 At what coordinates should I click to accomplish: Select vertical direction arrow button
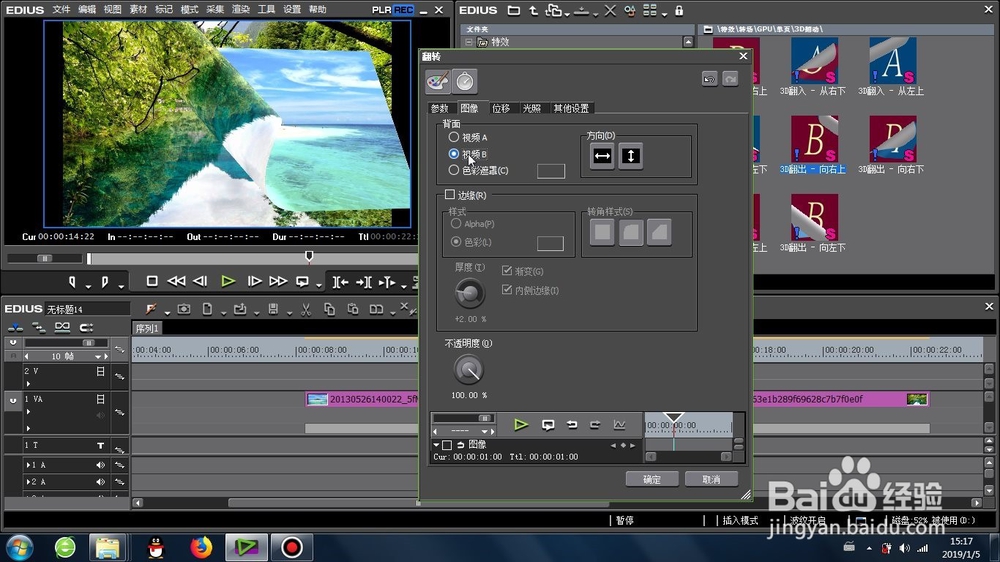pos(631,156)
